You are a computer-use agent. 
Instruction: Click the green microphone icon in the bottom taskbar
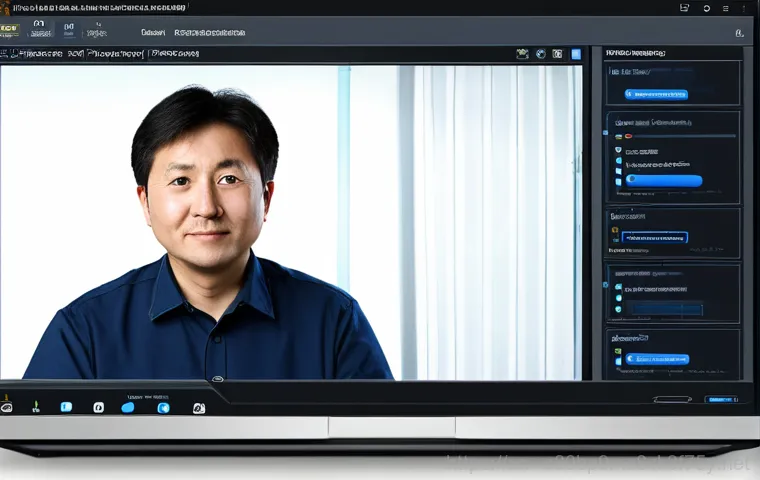click(36, 408)
